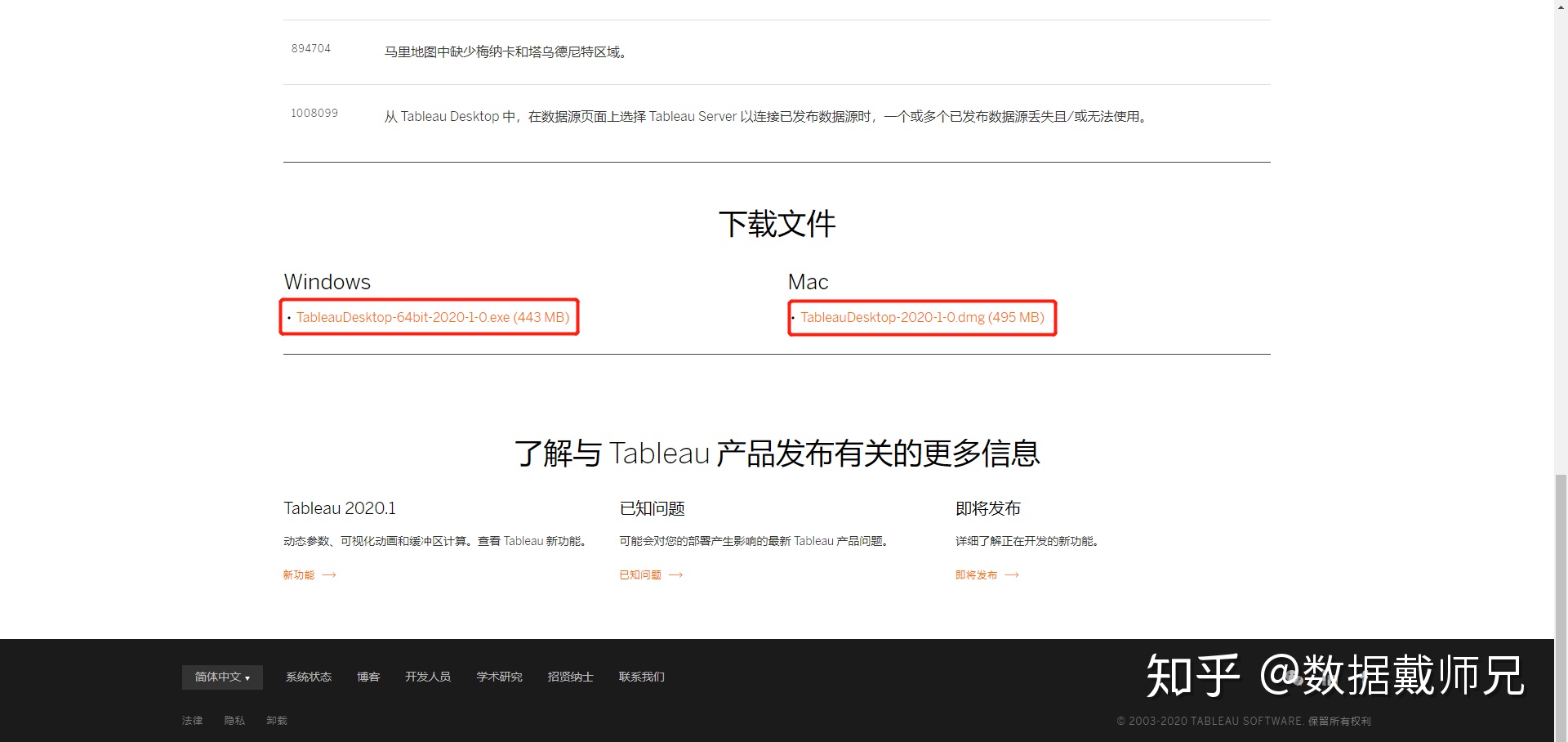Click the Tableau 2020.1 heading
Image resolution: width=1568 pixels, height=742 pixels.
point(340,508)
